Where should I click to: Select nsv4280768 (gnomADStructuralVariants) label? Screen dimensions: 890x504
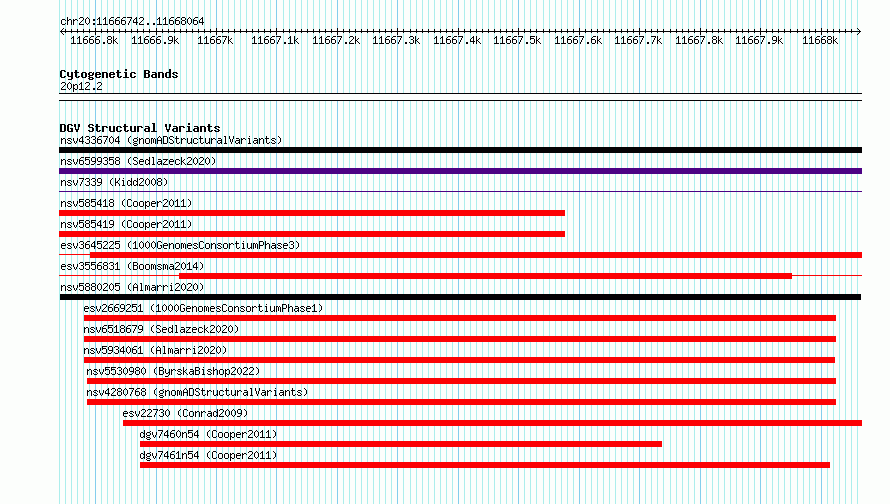[197, 392]
